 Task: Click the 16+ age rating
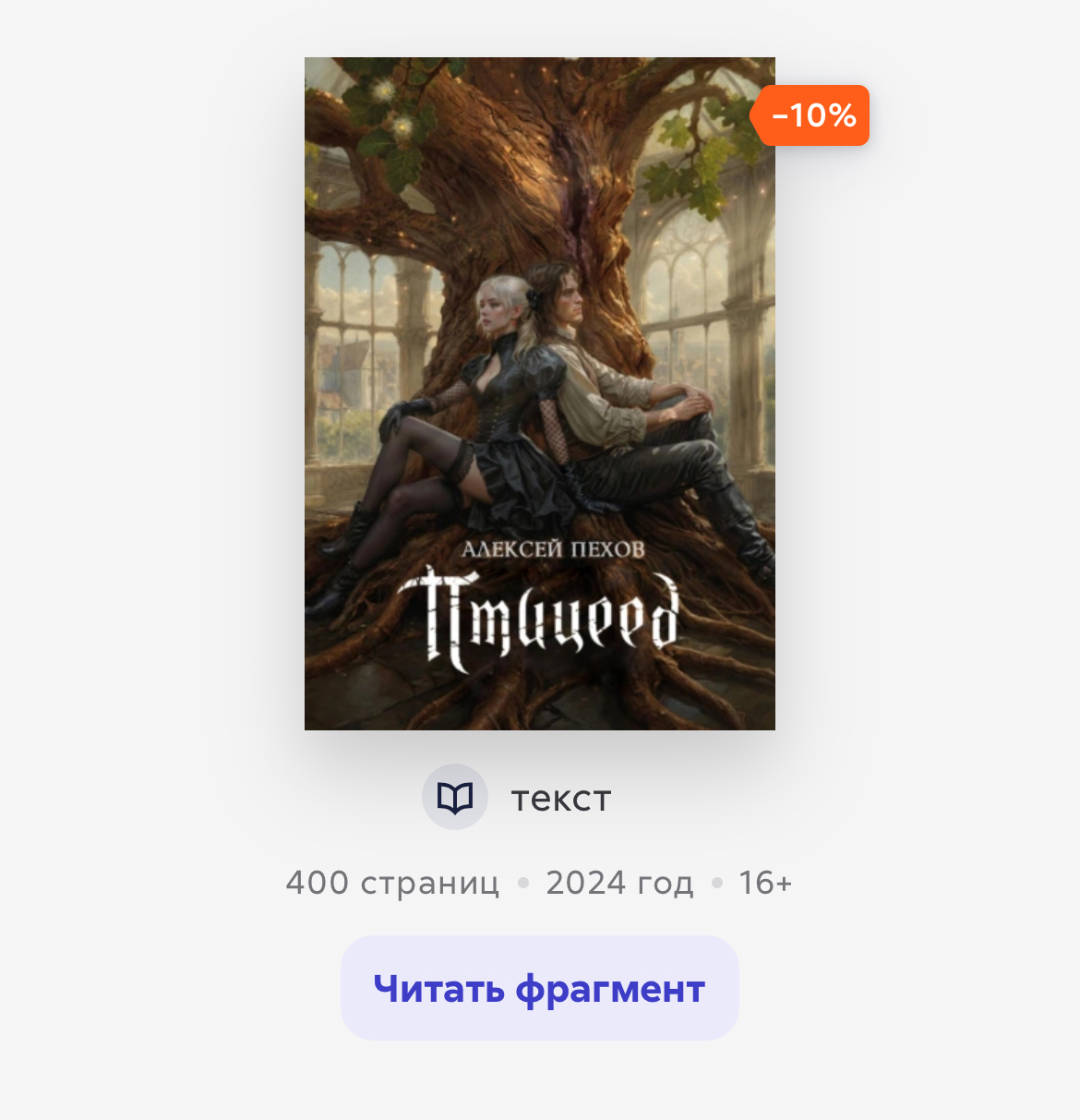click(x=765, y=884)
